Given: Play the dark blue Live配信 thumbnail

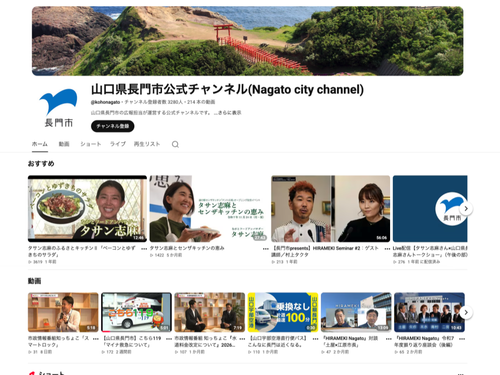Looking at the screenshot, I should pyautogui.click(x=430, y=209).
